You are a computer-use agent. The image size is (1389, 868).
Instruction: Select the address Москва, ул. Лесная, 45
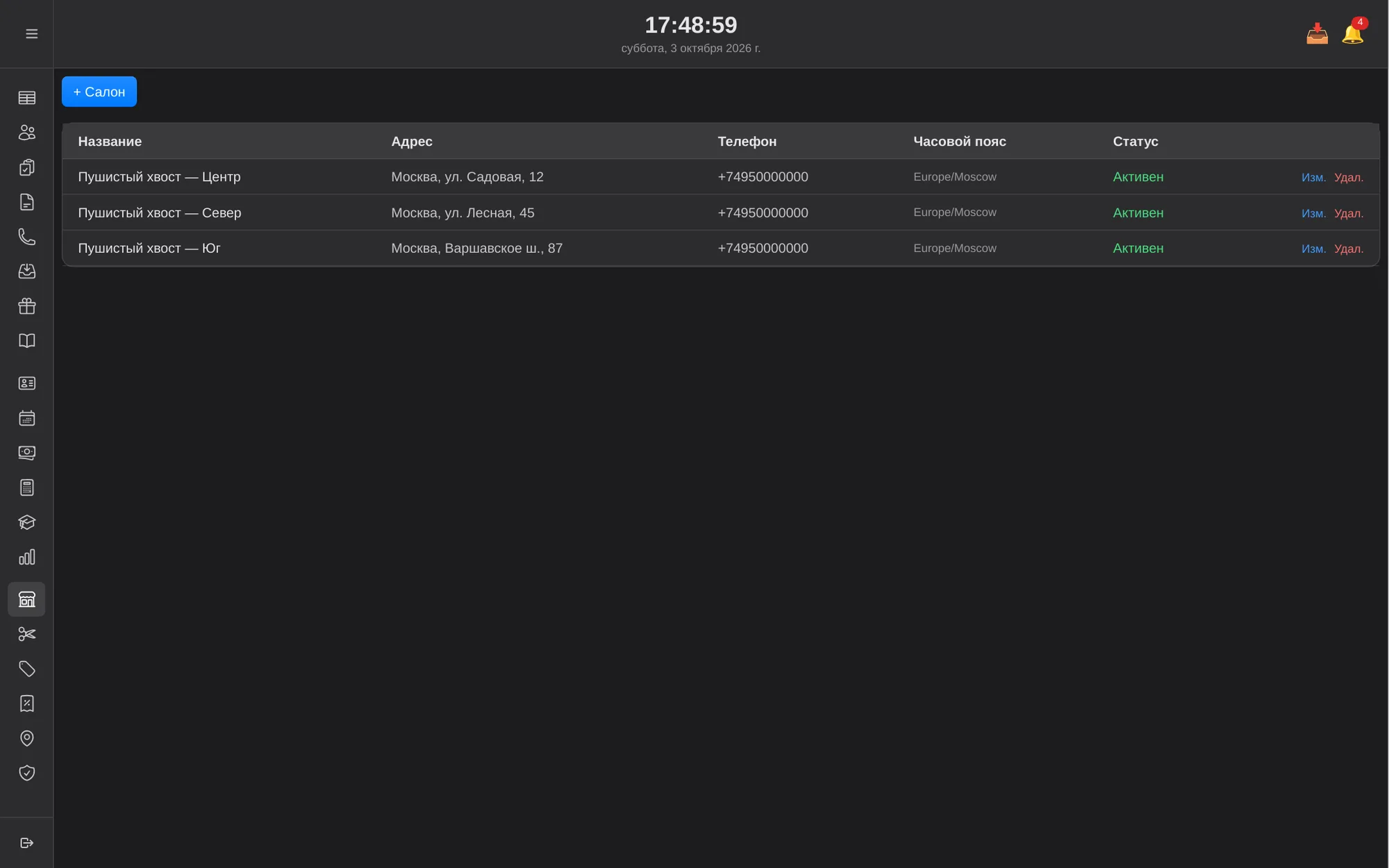click(463, 212)
